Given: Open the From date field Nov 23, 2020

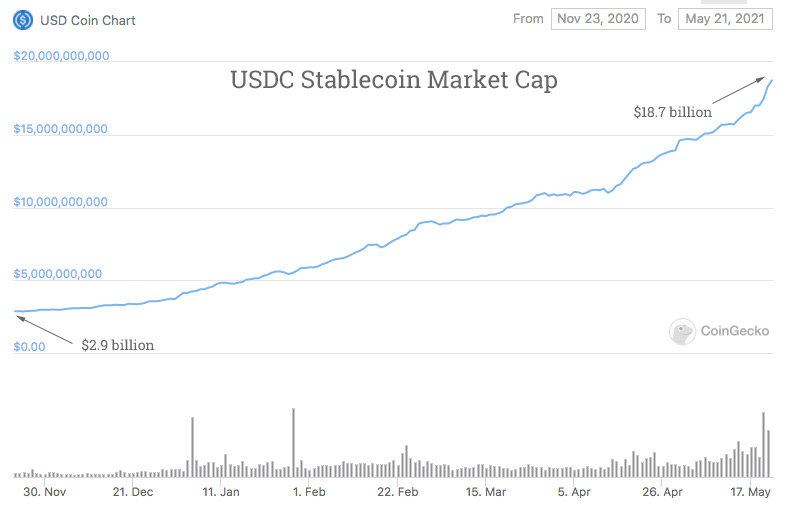Looking at the screenshot, I should pyautogui.click(x=597, y=19).
